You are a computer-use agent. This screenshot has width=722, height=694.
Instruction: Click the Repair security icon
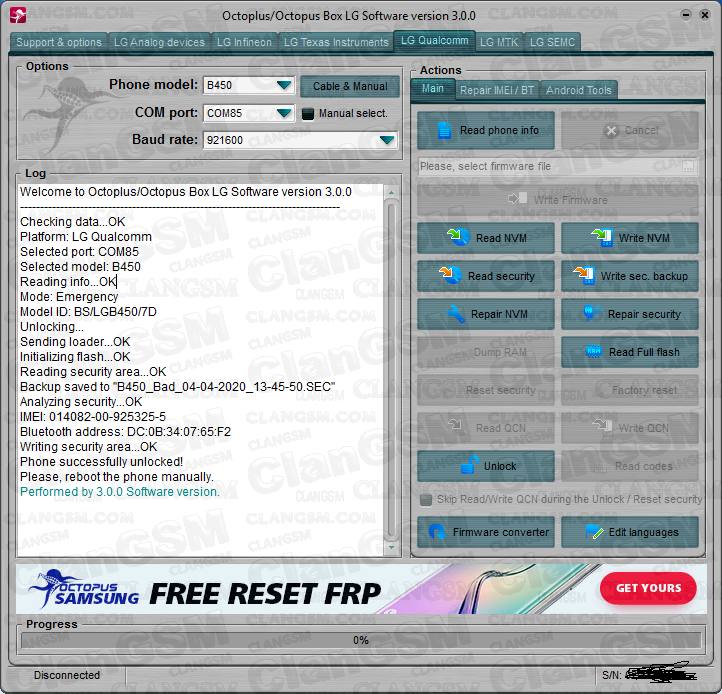(592, 313)
